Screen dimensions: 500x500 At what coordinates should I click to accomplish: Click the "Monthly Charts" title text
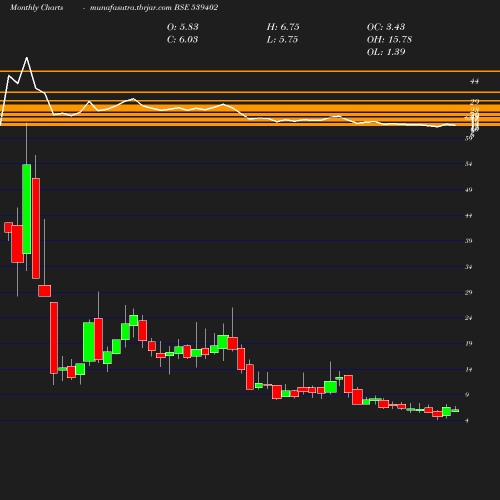point(37,8)
